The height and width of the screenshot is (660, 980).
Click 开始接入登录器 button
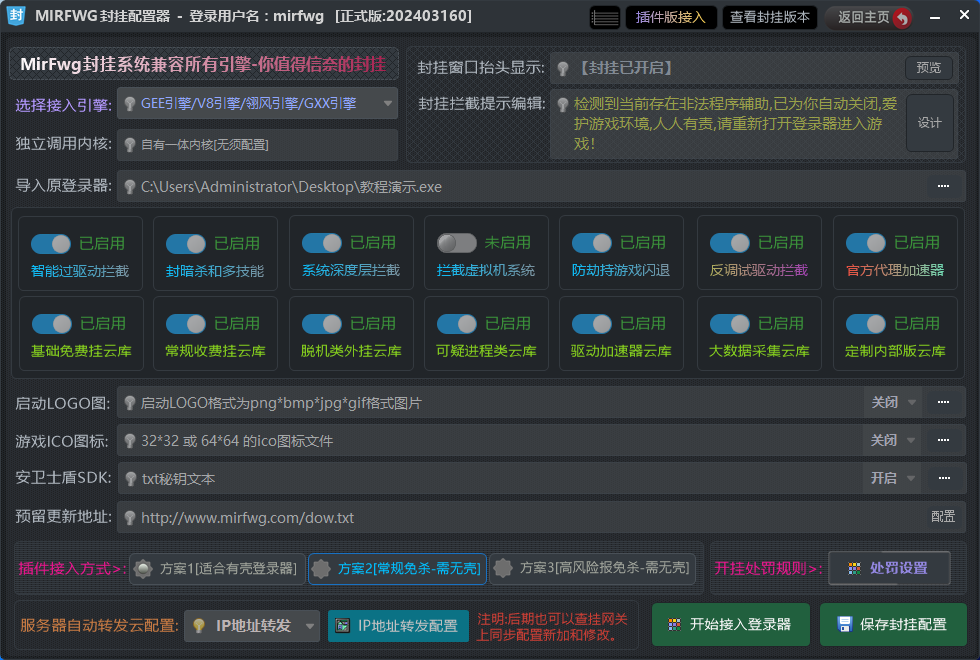[731, 624]
